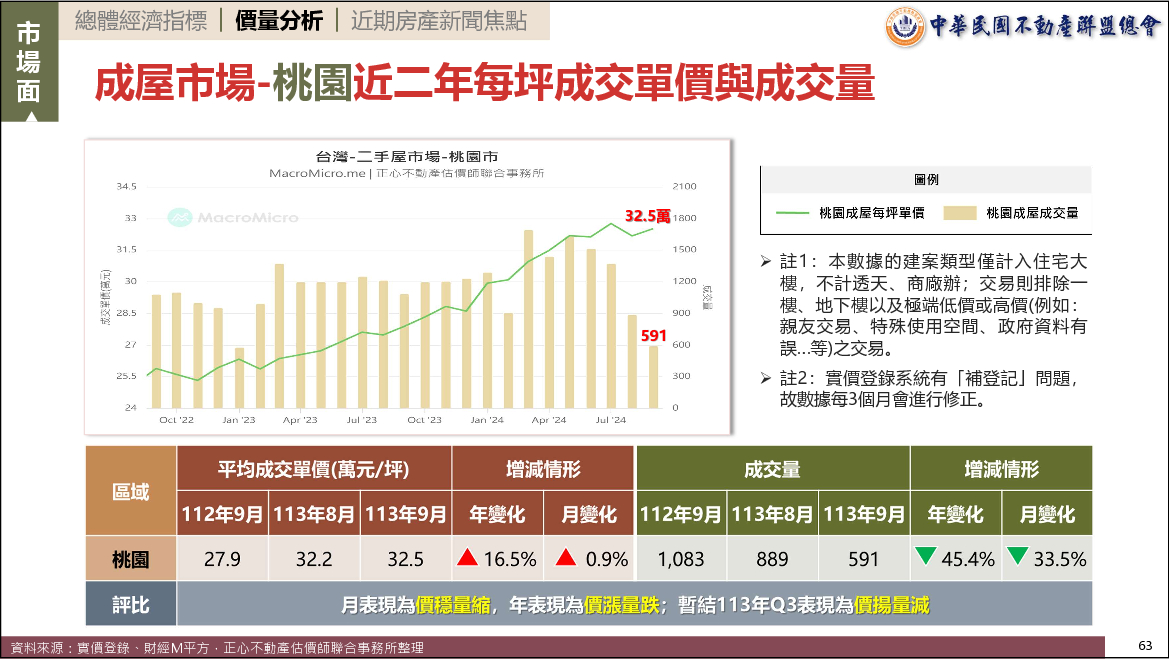Click white arrow under 市場面 label
The image size is (1169, 659).
pos(29,116)
